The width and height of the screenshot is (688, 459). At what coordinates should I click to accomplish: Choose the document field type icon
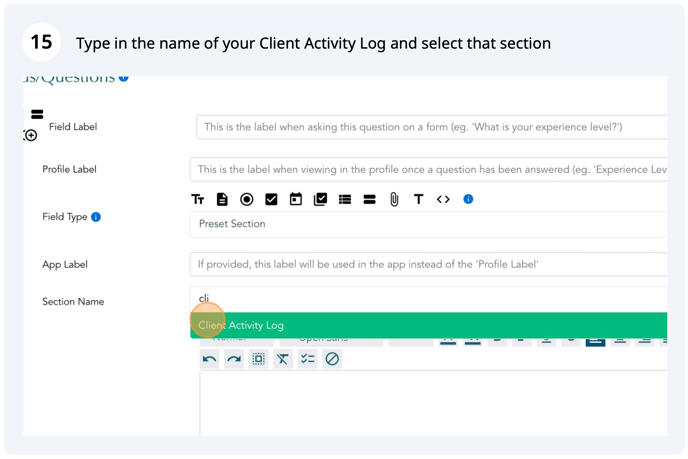point(222,200)
